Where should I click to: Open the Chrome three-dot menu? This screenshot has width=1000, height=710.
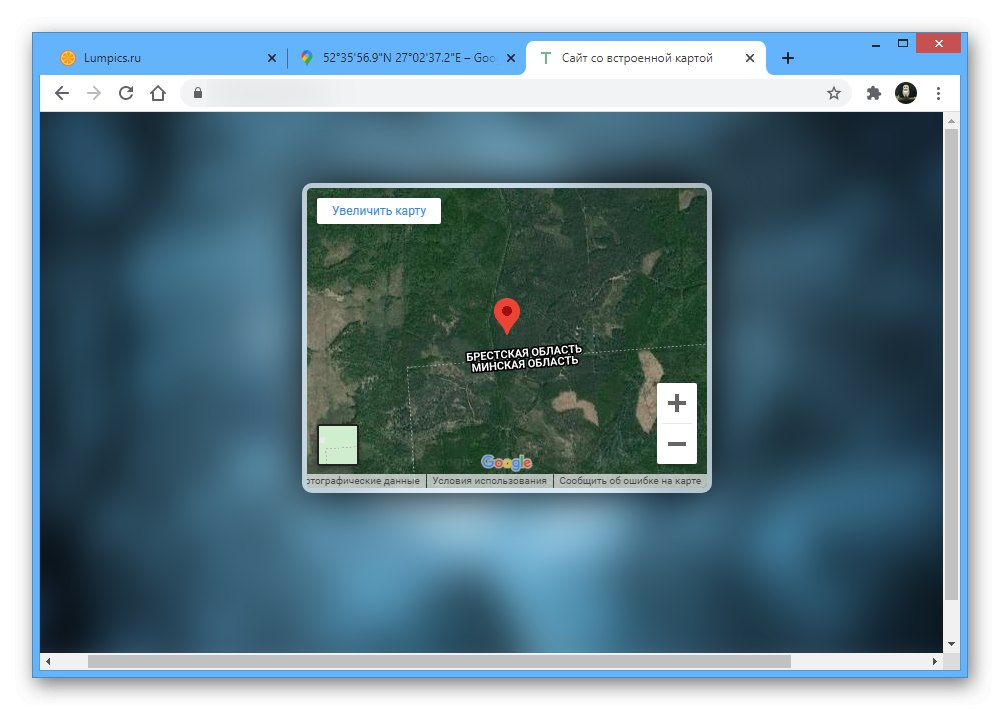pyautogui.click(x=937, y=92)
